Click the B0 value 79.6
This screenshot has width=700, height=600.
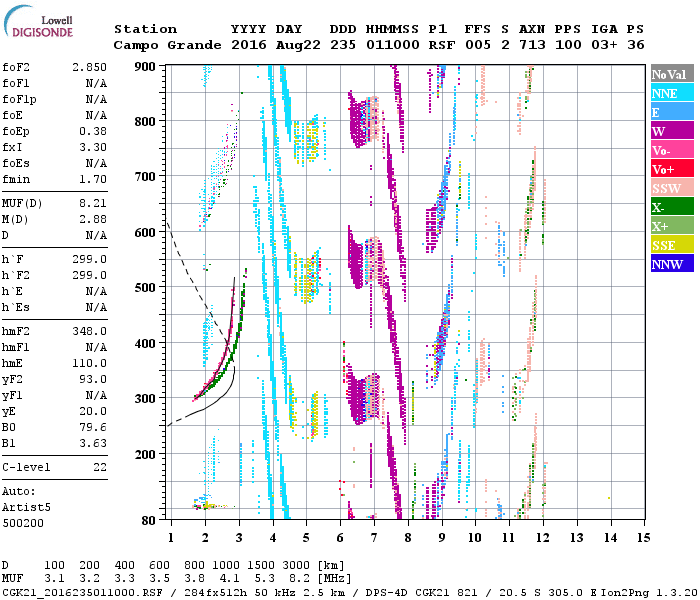pos(93,428)
